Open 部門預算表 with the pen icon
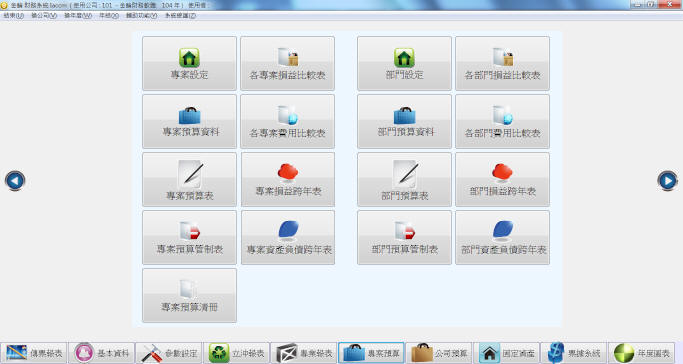 click(x=404, y=179)
